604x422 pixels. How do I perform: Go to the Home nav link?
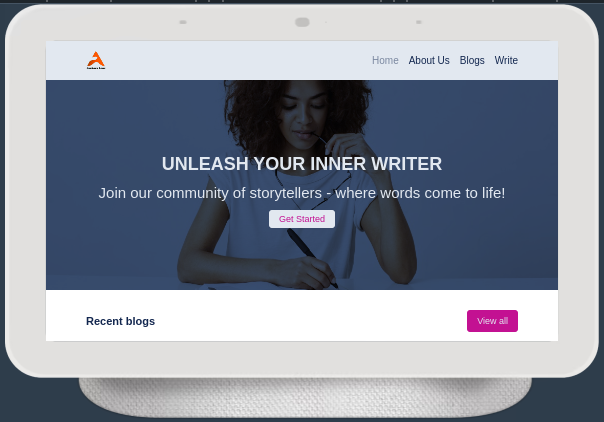coord(385,60)
